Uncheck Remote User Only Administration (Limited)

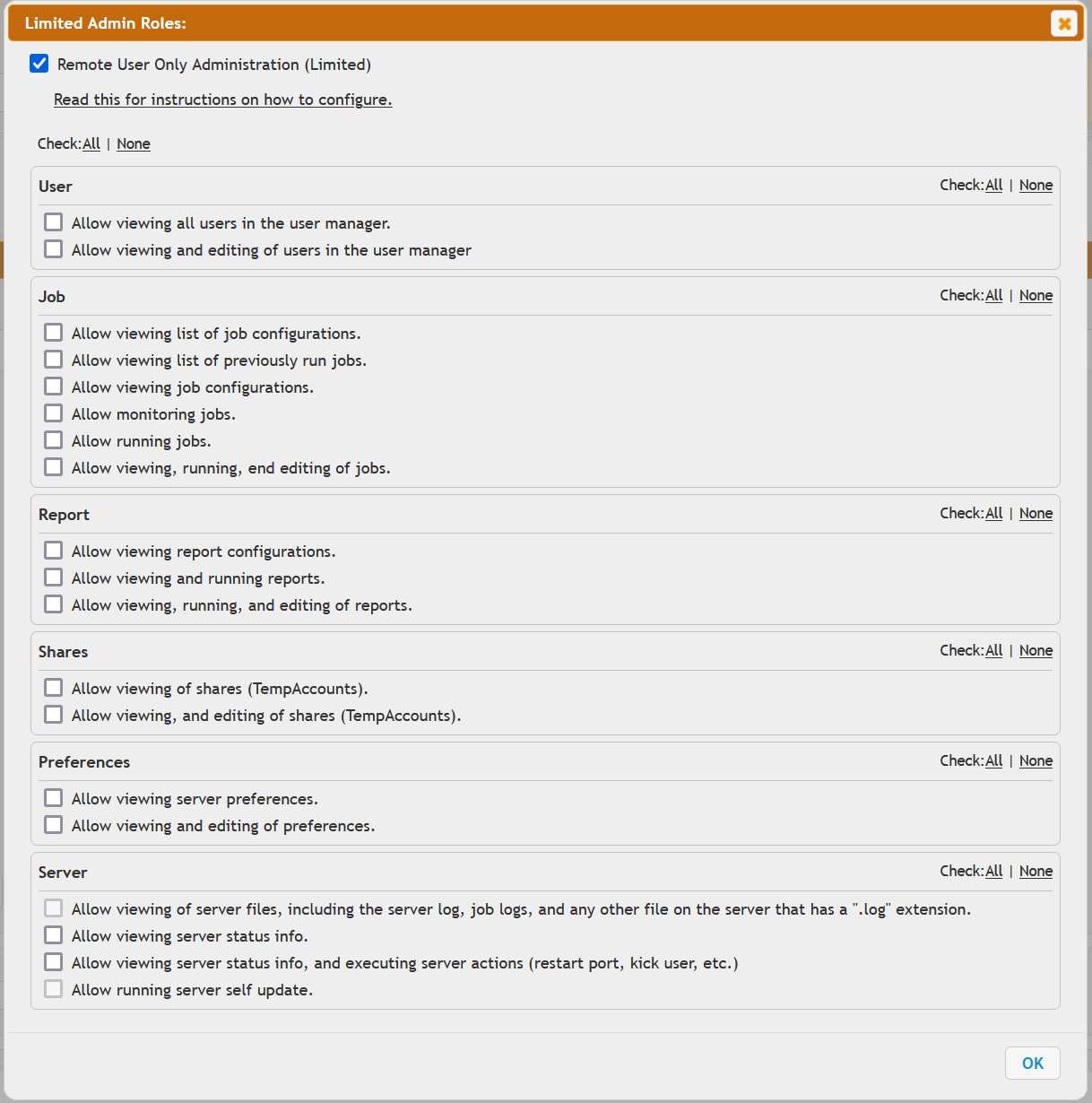pos(39,64)
